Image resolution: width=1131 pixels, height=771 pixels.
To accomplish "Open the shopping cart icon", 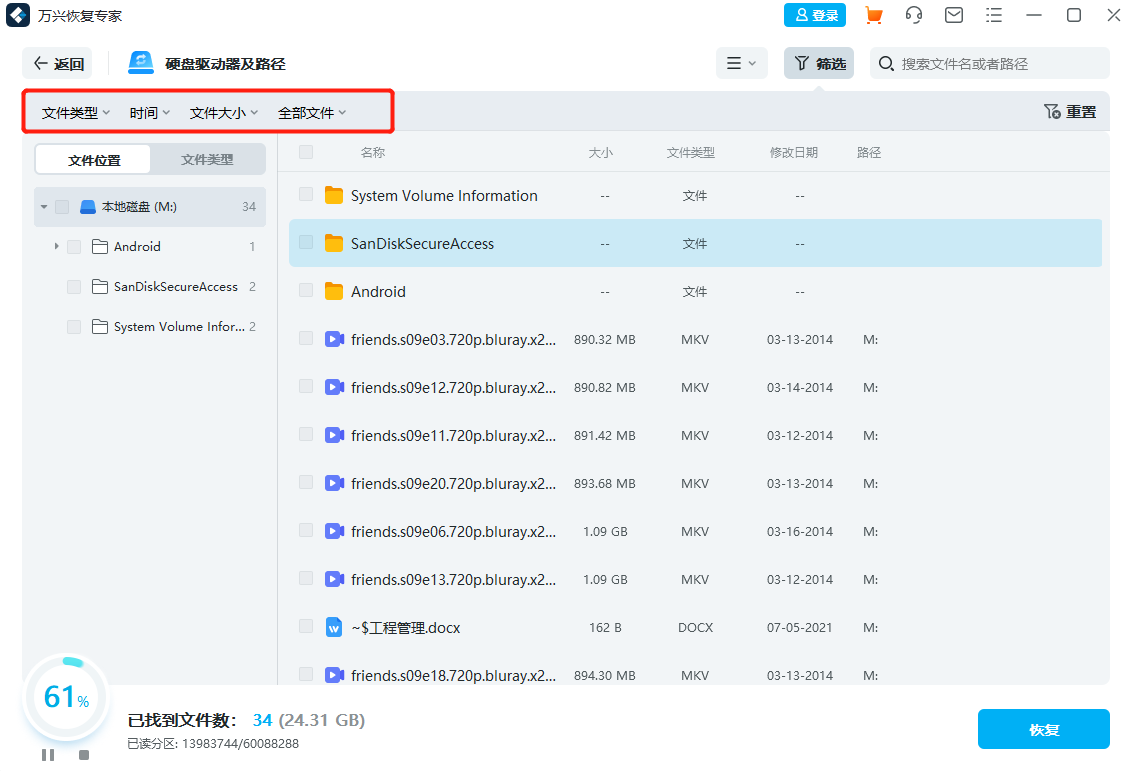I will pos(873,15).
